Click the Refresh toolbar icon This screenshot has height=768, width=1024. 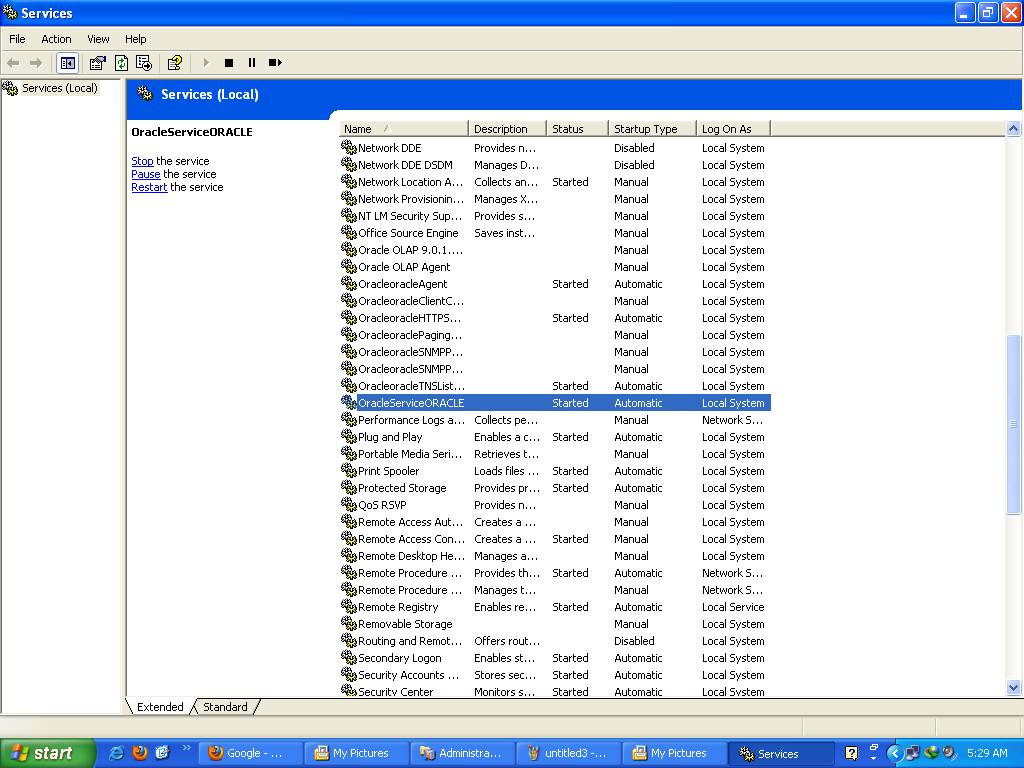[x=121, y=63]
